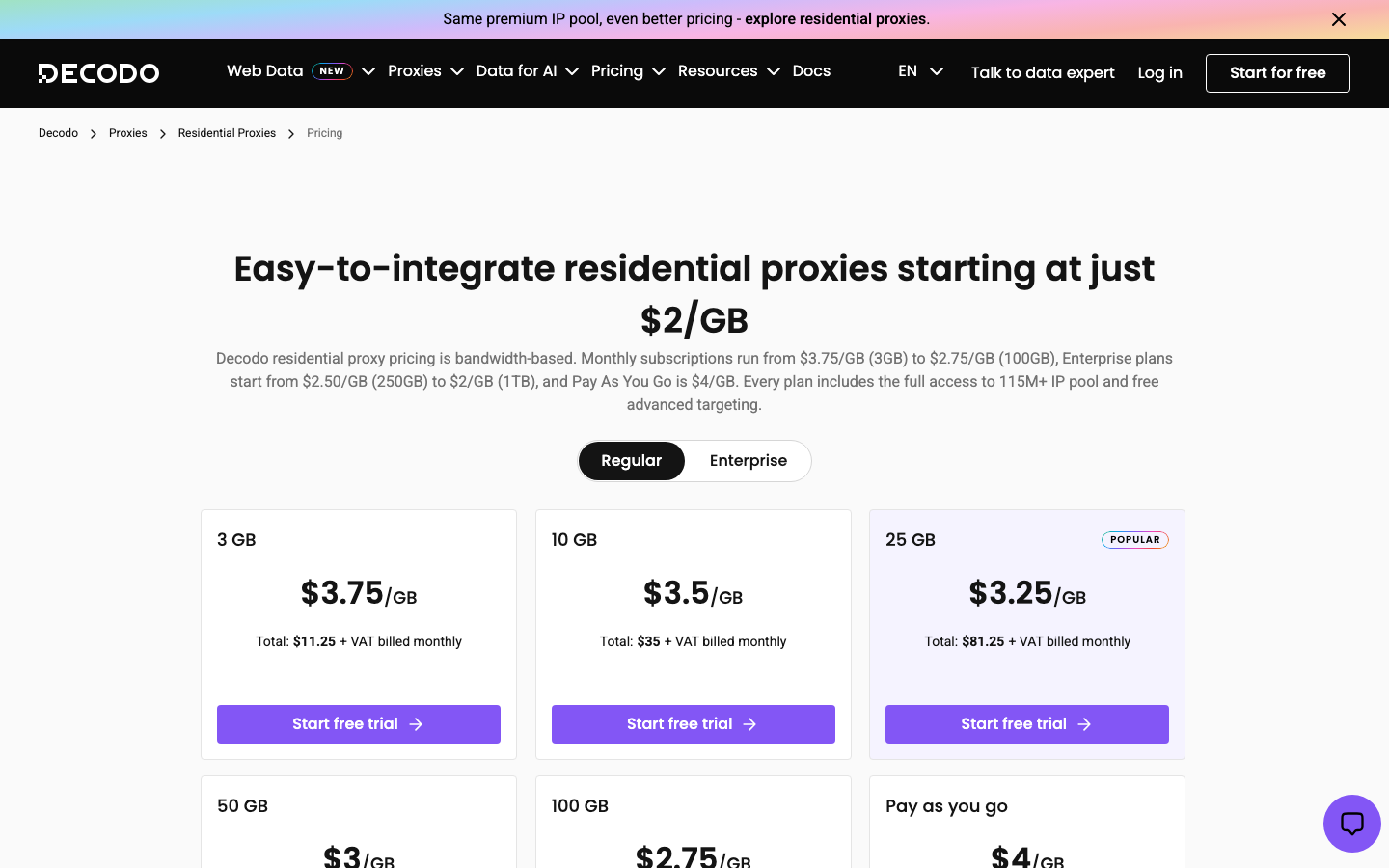Click the POPULAR badge on 25 GB plan

(1134, 540)
